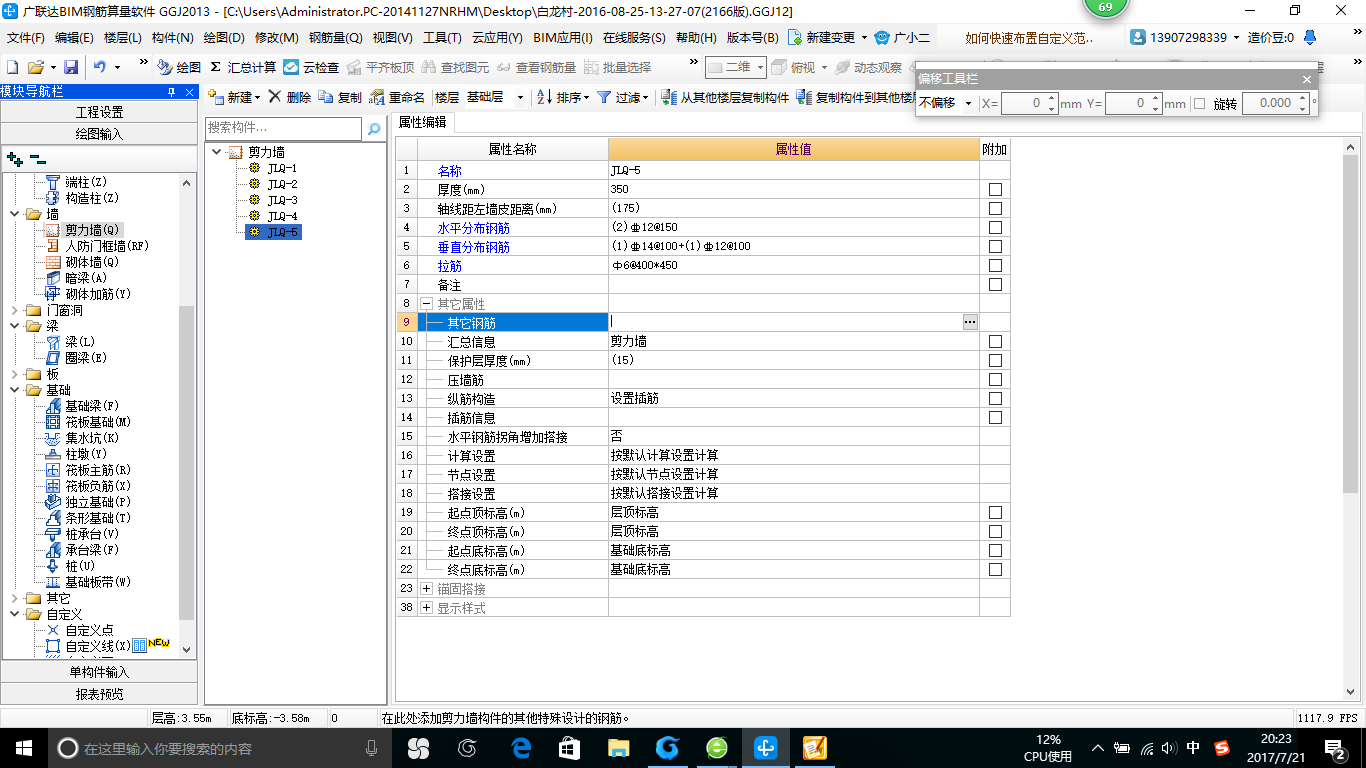Expand the 板 tree folder

[x=14, y=374]
